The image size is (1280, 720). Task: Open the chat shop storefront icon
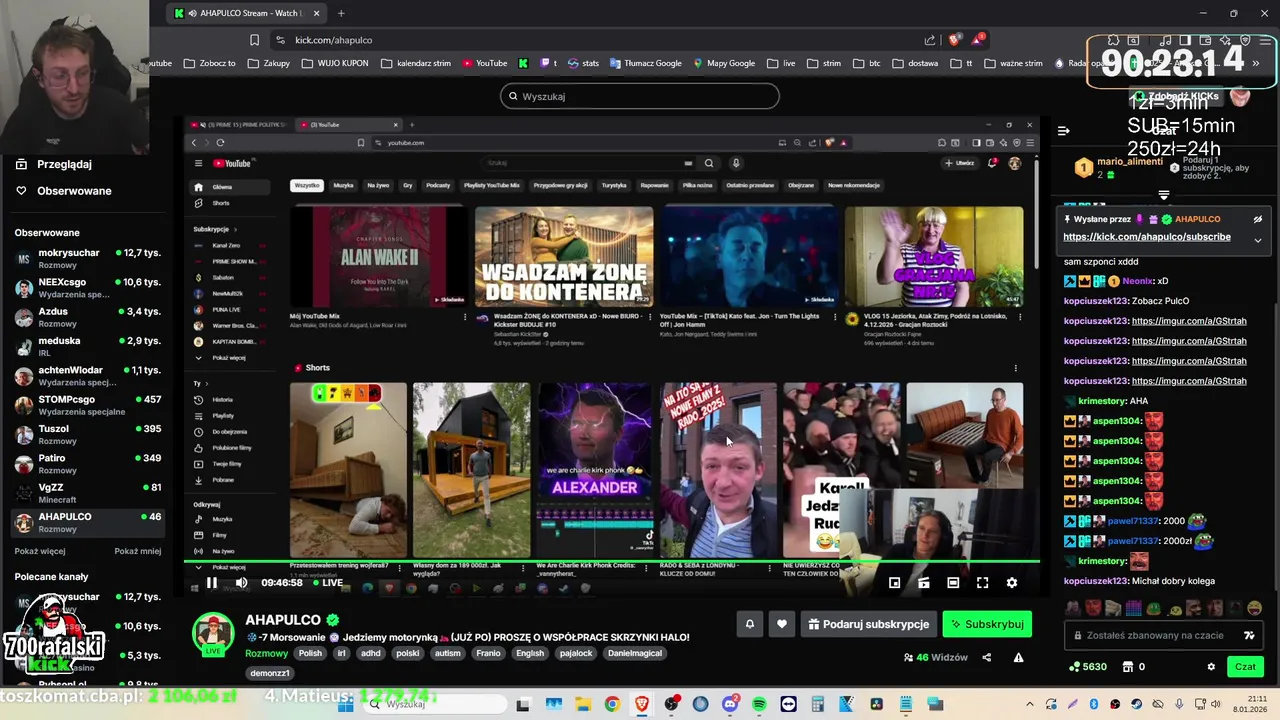click(1127, 667)
